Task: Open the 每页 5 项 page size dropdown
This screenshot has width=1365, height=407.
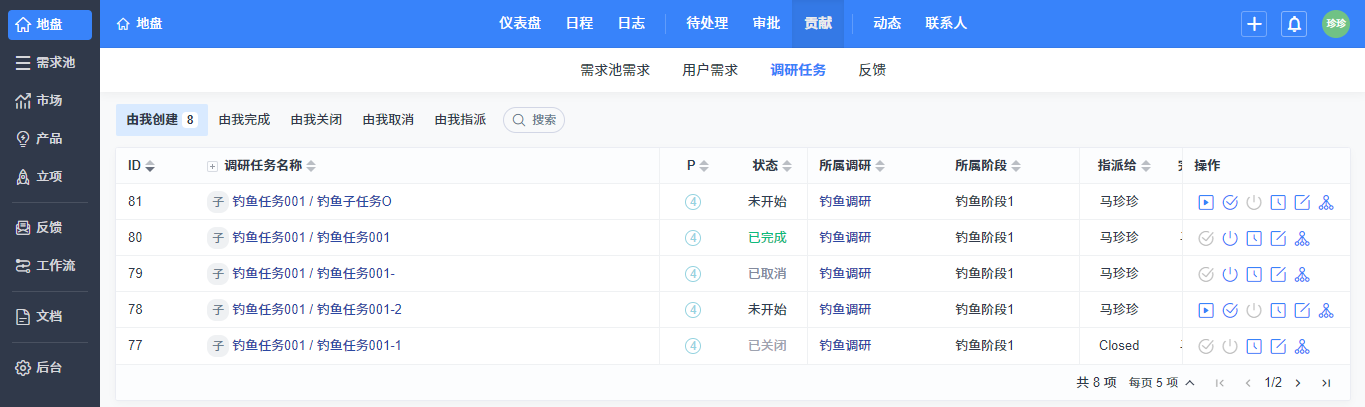Action: coord(1161,382)
